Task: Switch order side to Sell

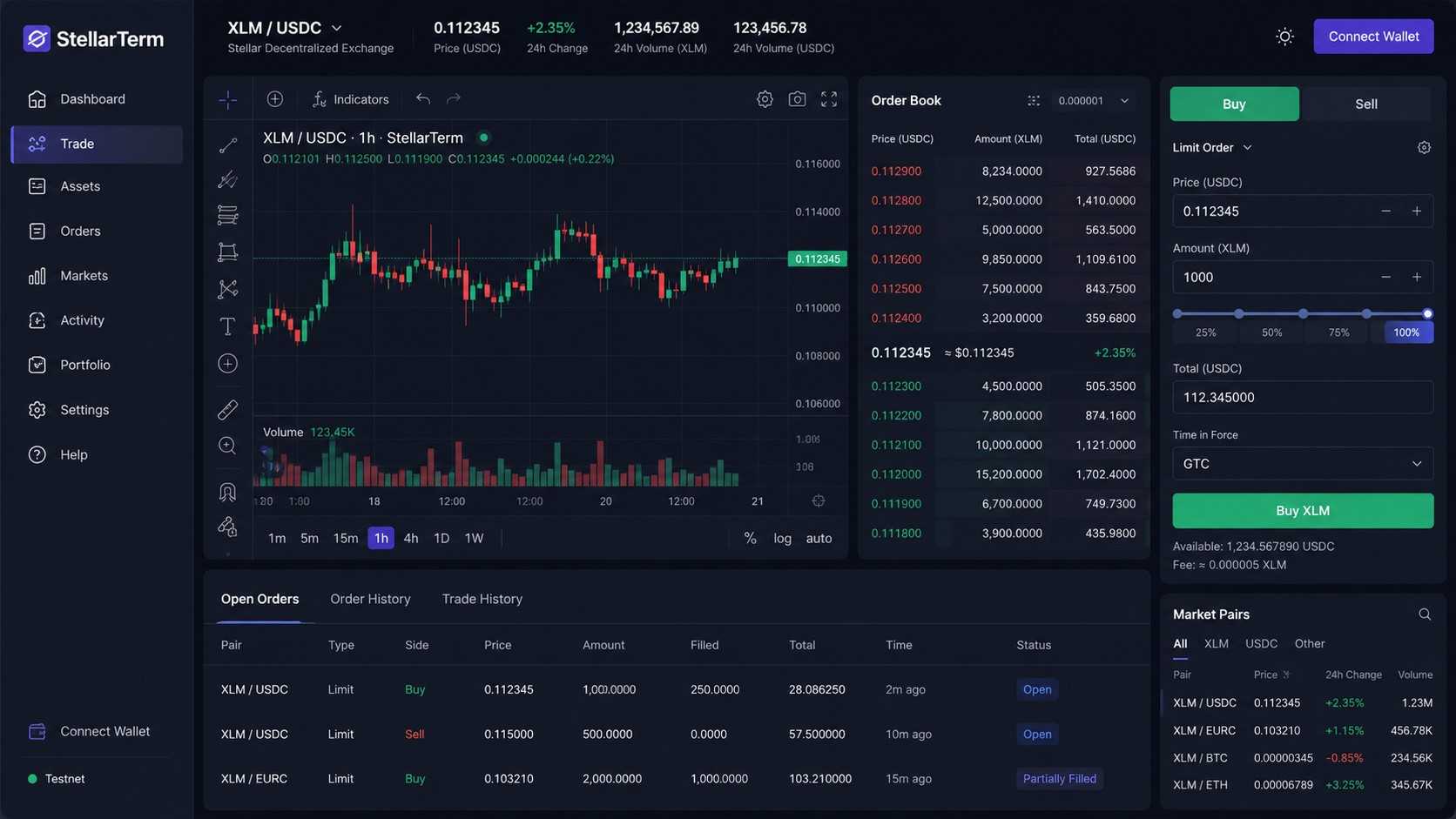Action: point(1366,104)
